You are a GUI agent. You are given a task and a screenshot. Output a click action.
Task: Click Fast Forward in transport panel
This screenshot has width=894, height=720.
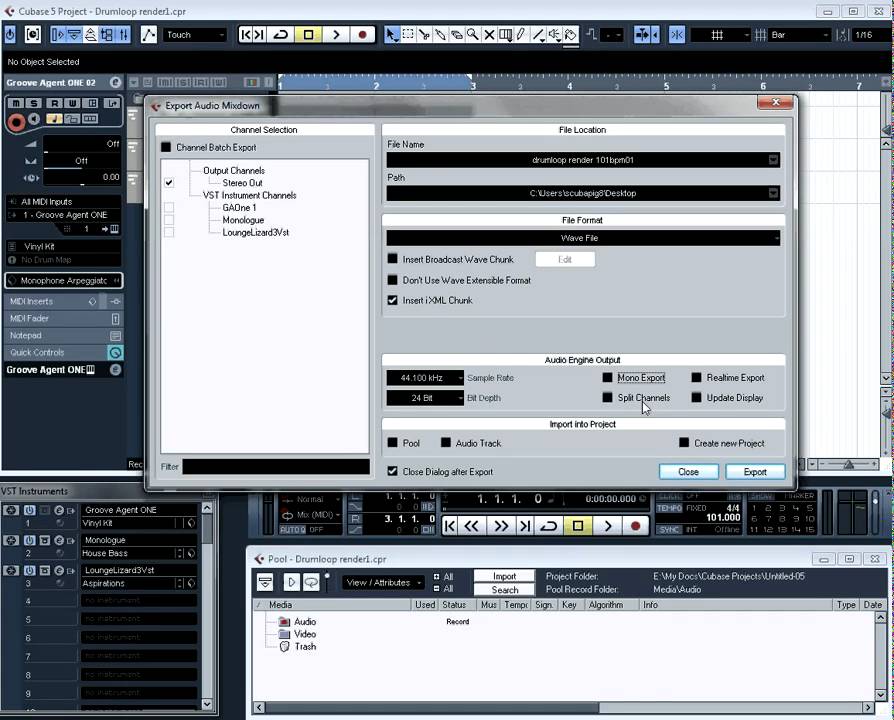501,526
